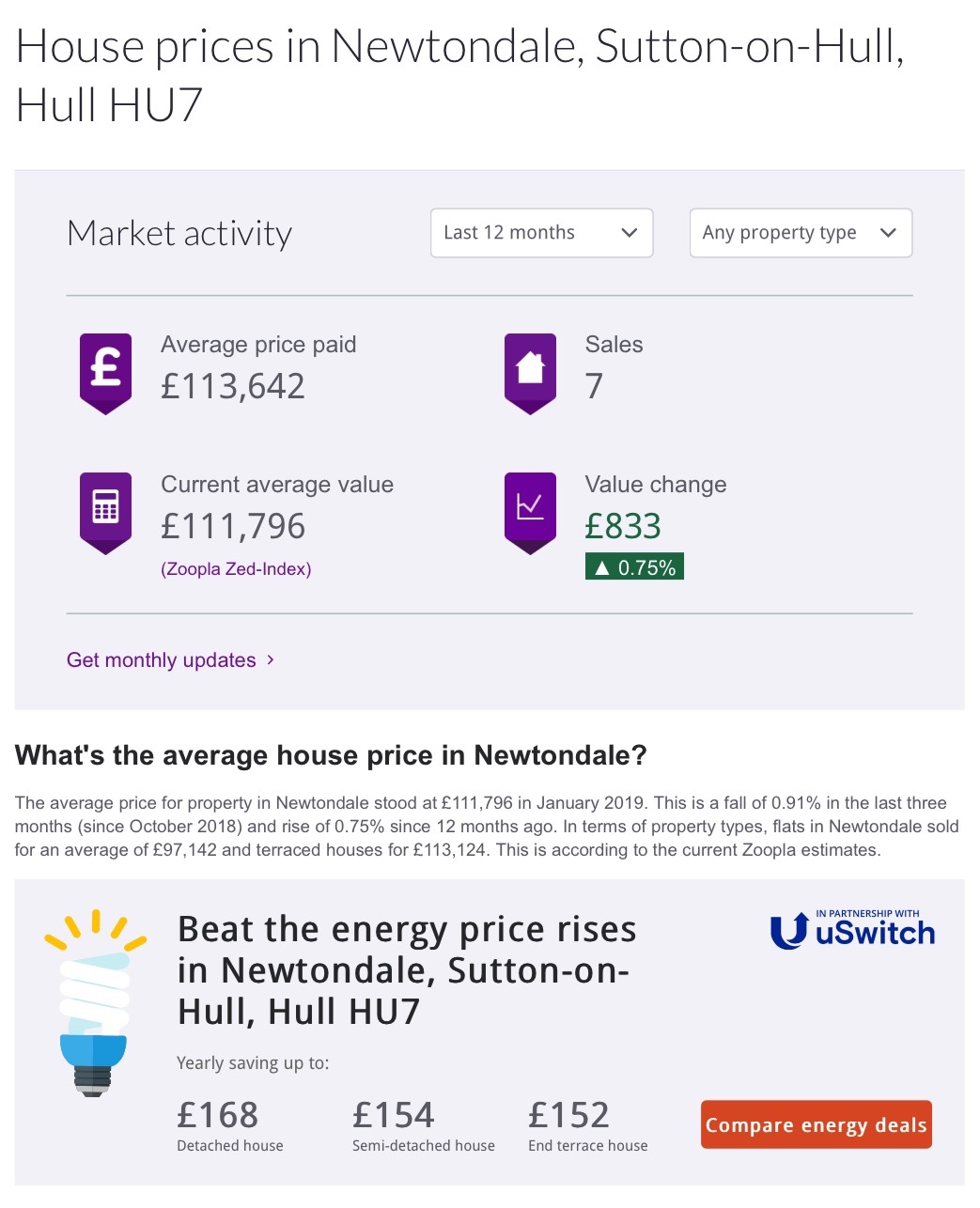Click the Last 12 months chevron arrow
Image resolution: width=980 pixels, height=1208 pixels.
(x=630, y=233)
